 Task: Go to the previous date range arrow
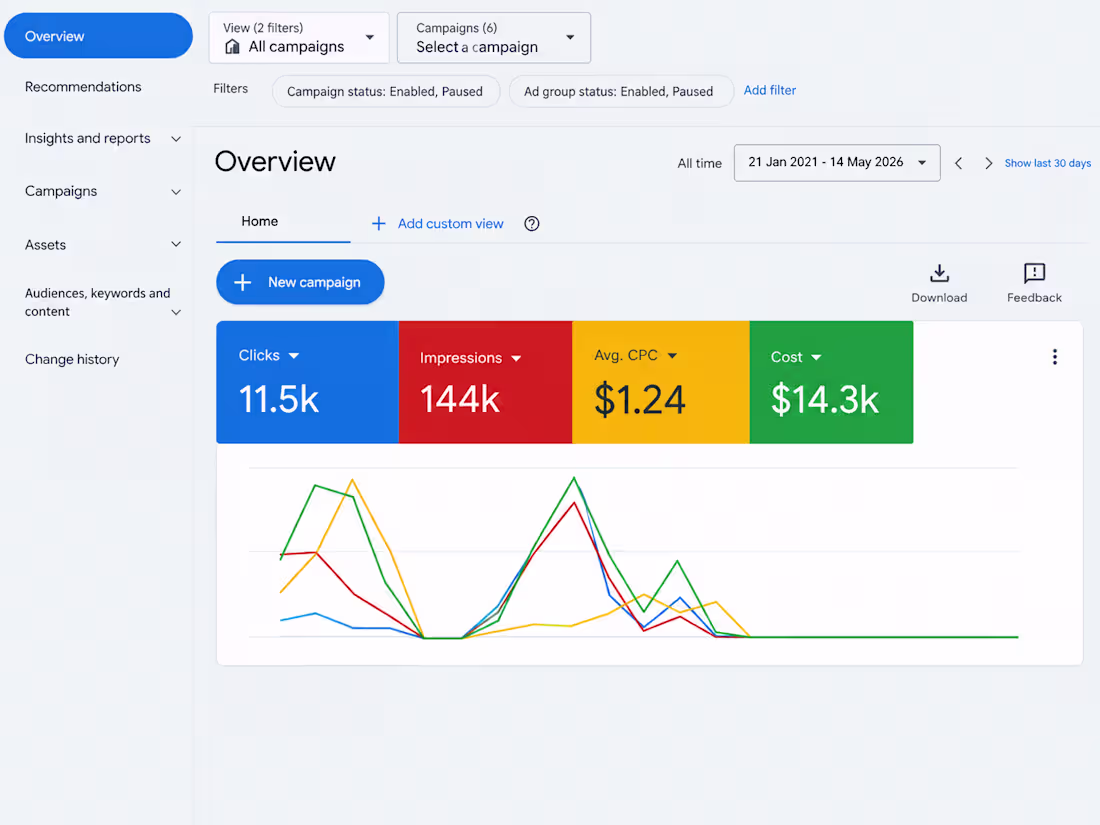958,163
